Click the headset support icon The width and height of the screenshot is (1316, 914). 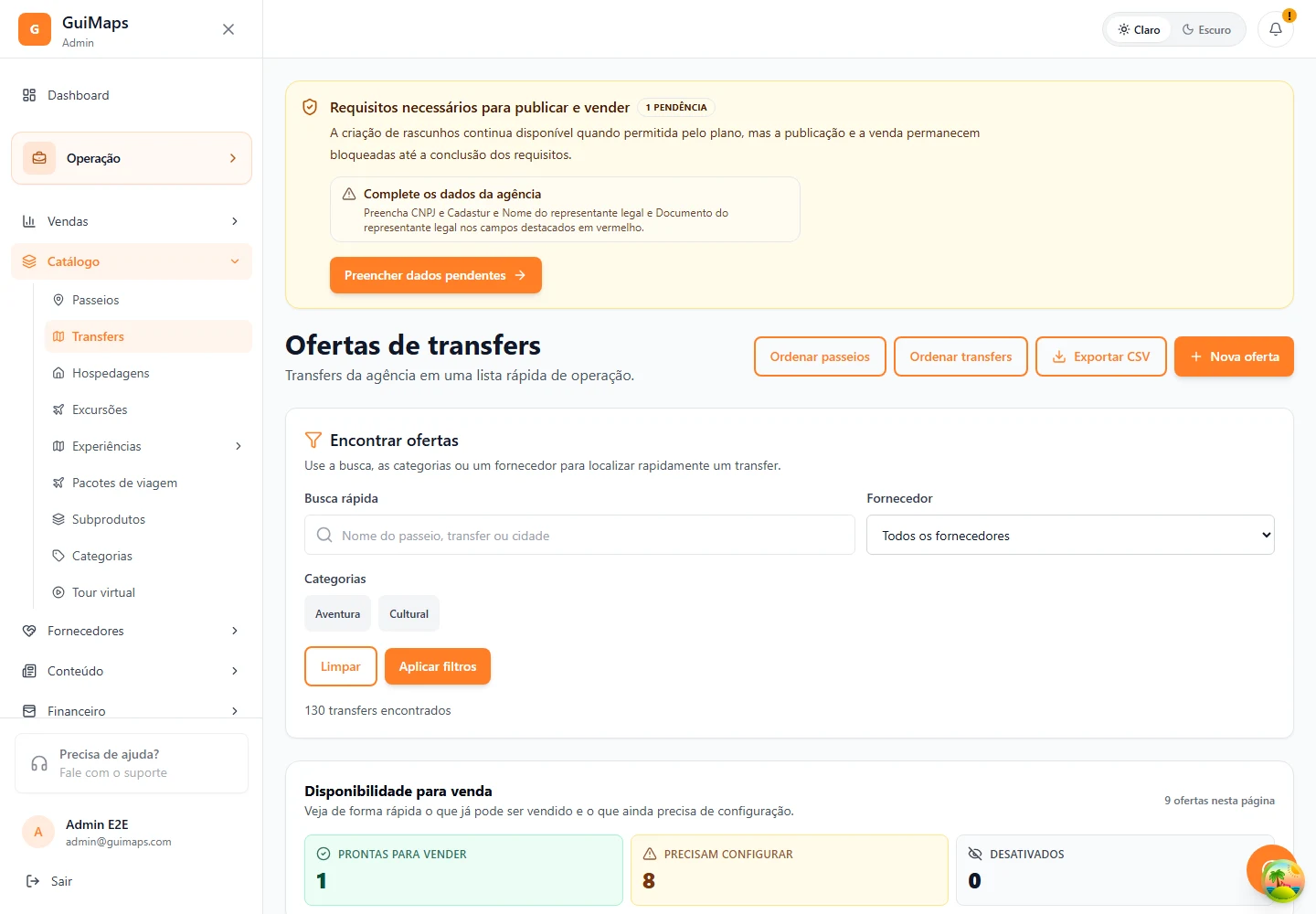click(39, 763)
